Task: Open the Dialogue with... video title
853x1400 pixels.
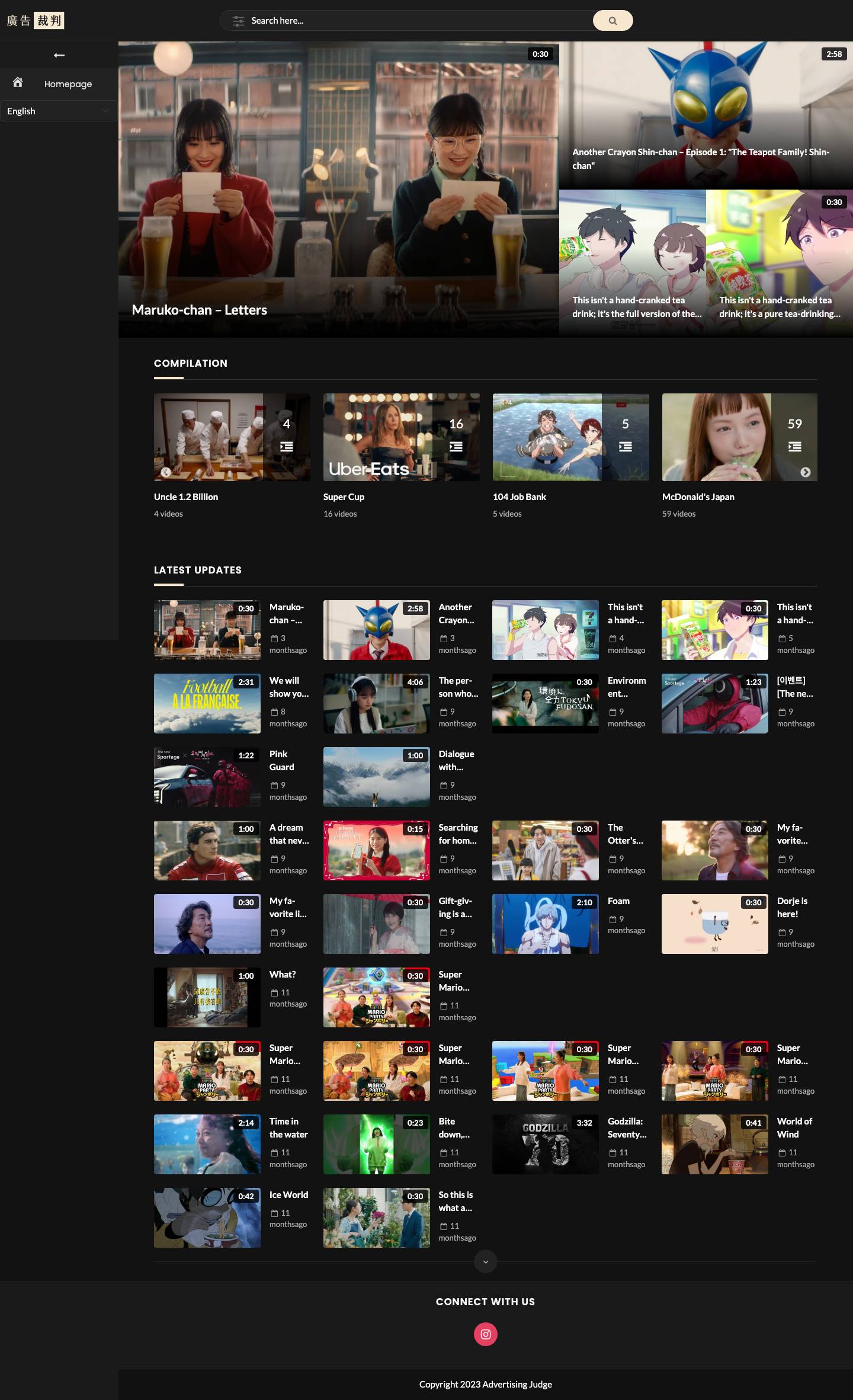Action: pos(456,761)
